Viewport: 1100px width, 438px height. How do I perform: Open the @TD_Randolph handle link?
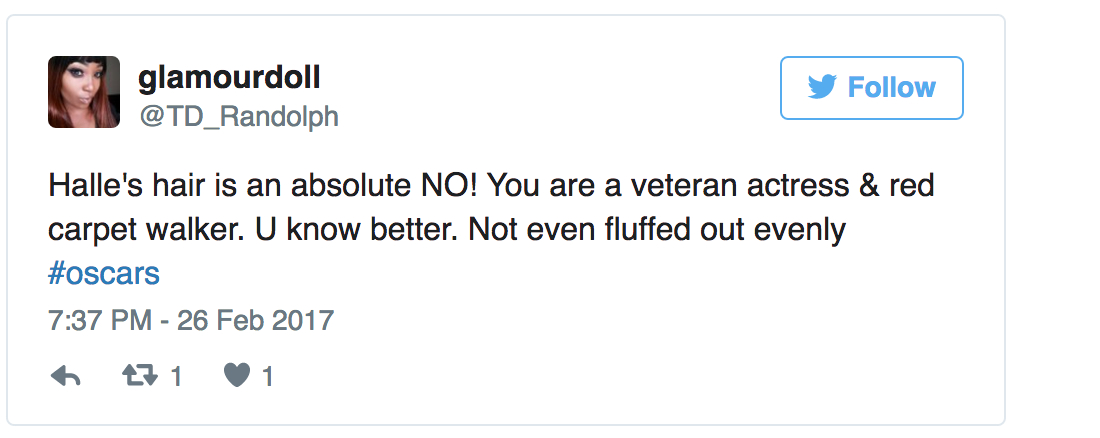click(x=238, y=117)
